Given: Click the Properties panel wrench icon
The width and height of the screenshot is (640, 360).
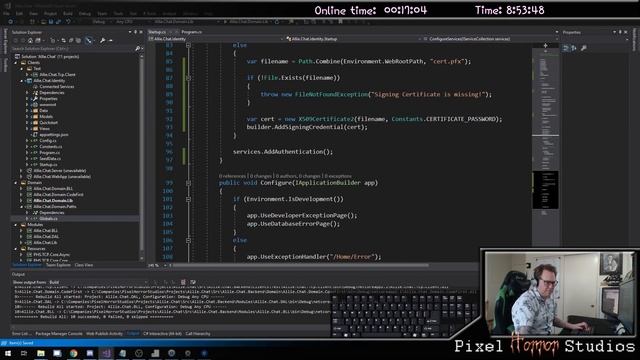Looking at the screenshot, I should click(584, 48).
